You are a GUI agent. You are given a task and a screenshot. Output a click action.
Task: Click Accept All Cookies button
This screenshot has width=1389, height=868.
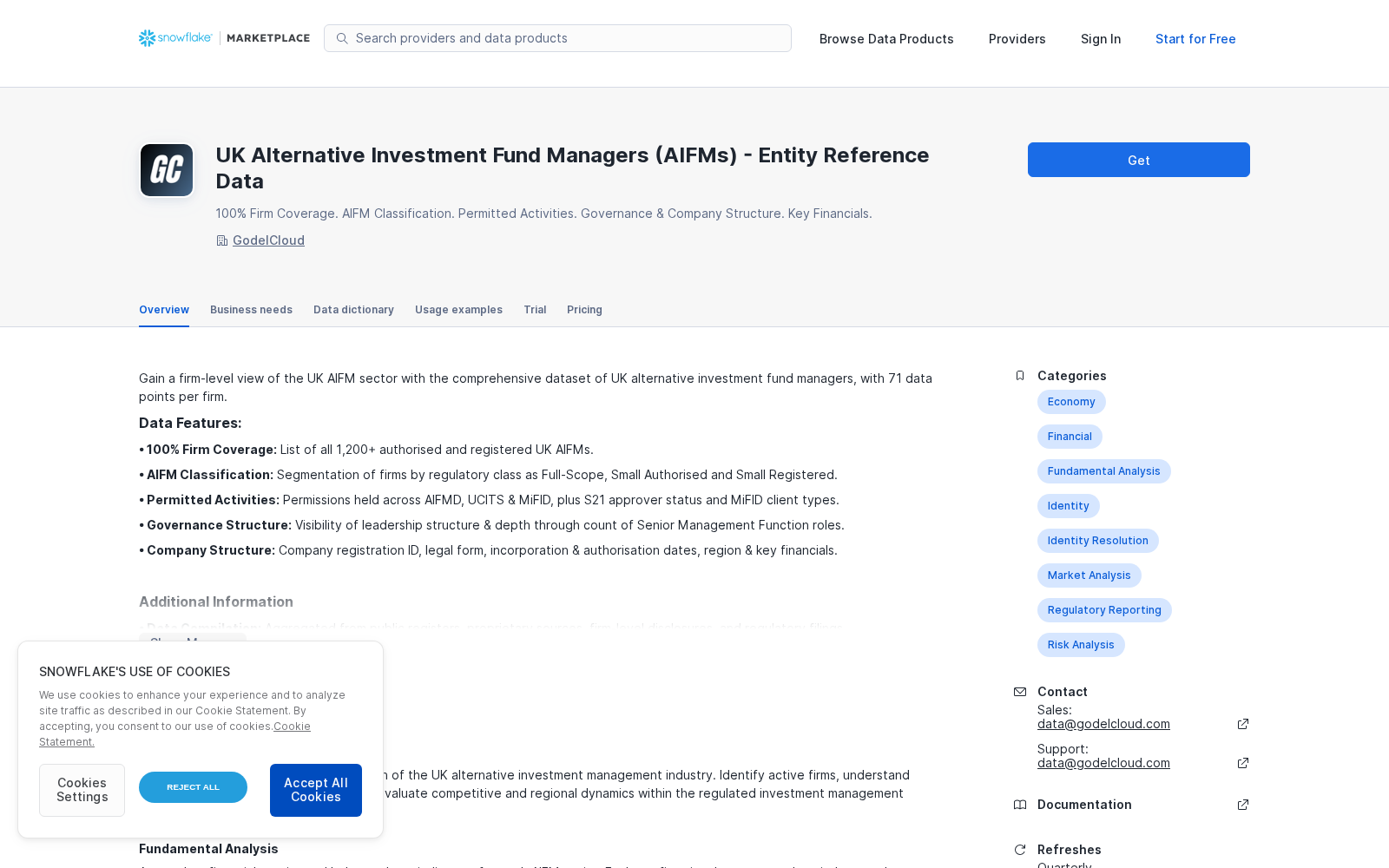(x=316, y=790)
